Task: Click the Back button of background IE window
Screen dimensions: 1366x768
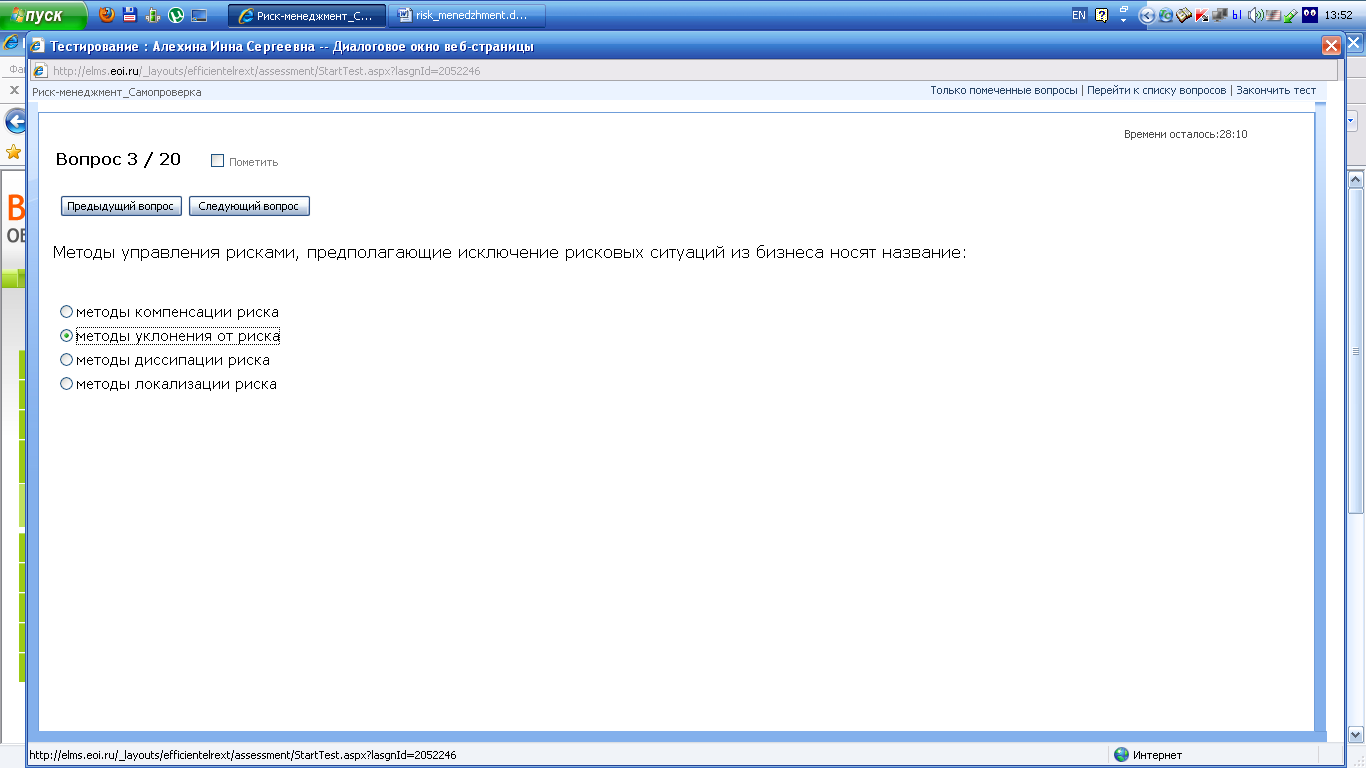Action: pyautogui.click(x=15, y=121)
